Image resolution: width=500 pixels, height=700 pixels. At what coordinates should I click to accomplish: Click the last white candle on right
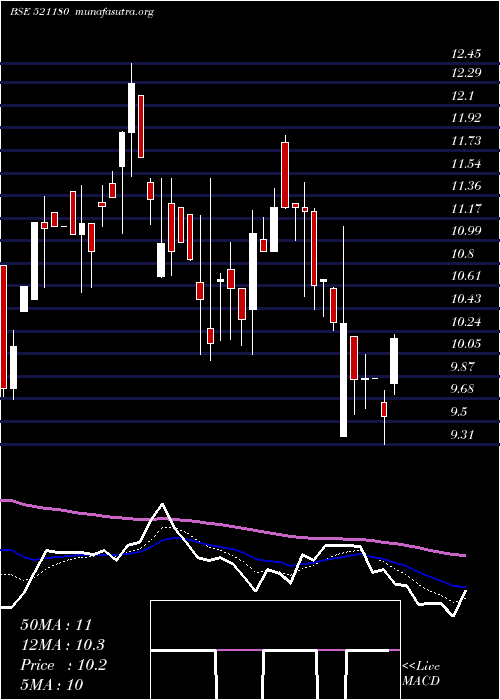[x=394, y=361]
